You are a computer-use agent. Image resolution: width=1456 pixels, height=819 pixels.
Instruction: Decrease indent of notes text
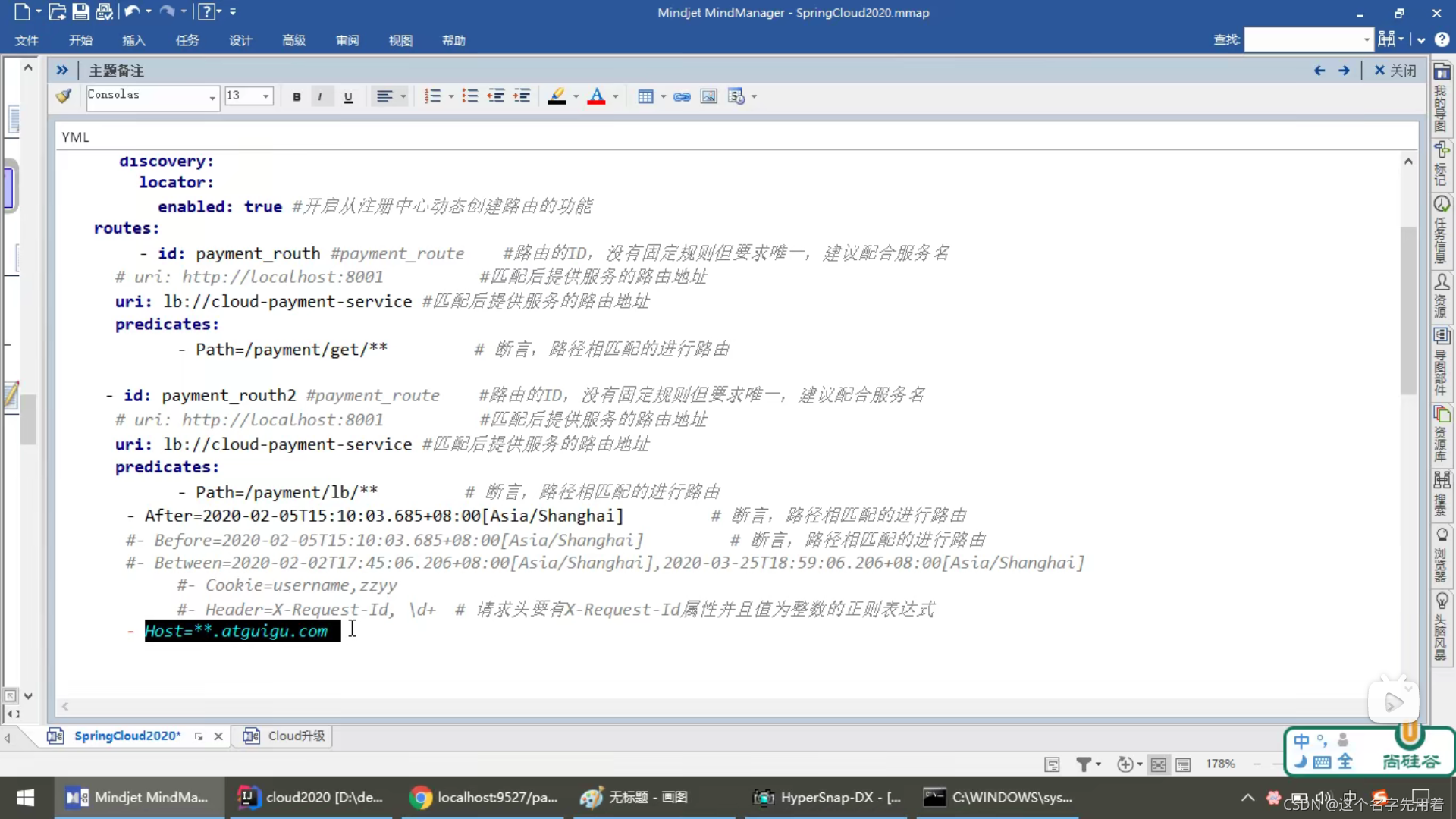click(496, 96)
